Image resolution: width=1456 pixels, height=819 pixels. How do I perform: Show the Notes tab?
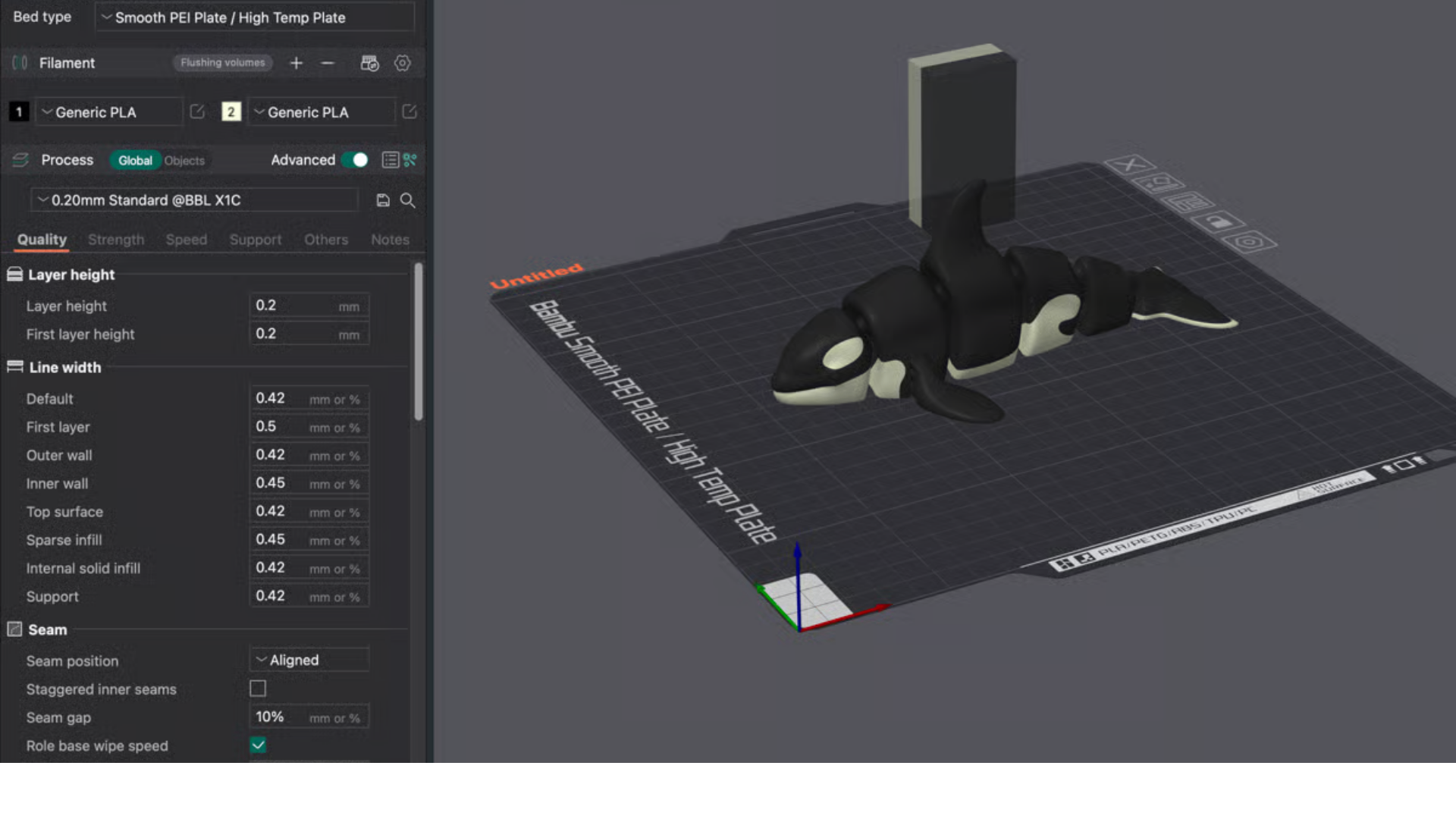tap(390, 240)
